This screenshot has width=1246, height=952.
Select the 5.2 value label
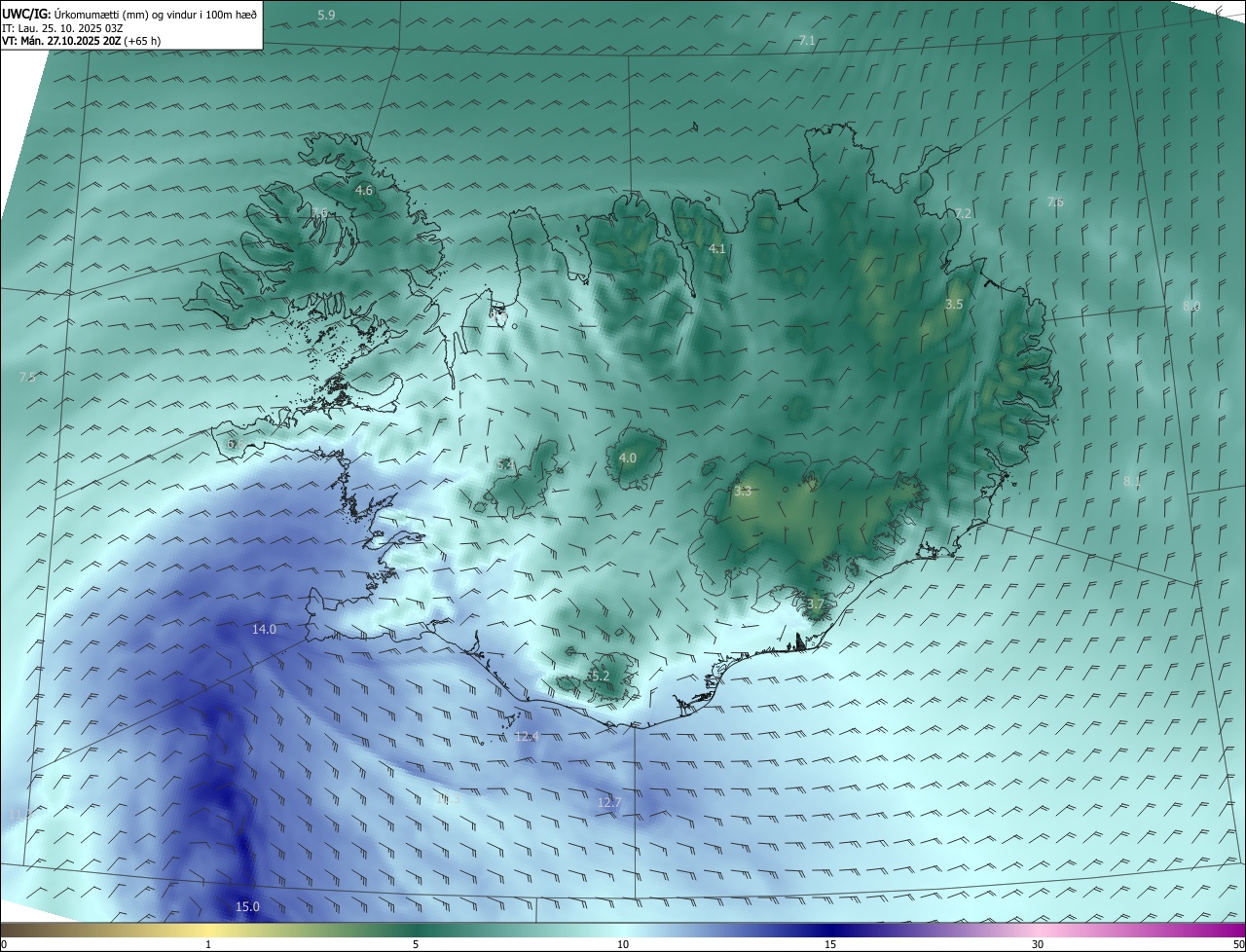coord(601,676)
